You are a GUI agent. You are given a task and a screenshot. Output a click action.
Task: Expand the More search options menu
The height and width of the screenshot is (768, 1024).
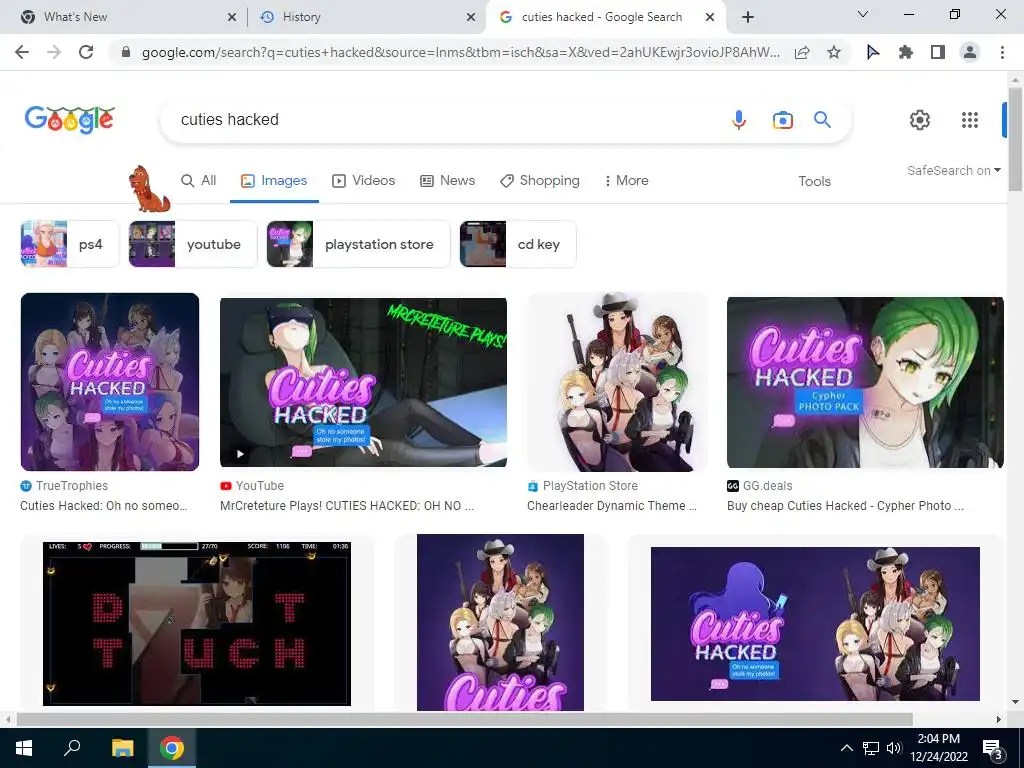626,181
